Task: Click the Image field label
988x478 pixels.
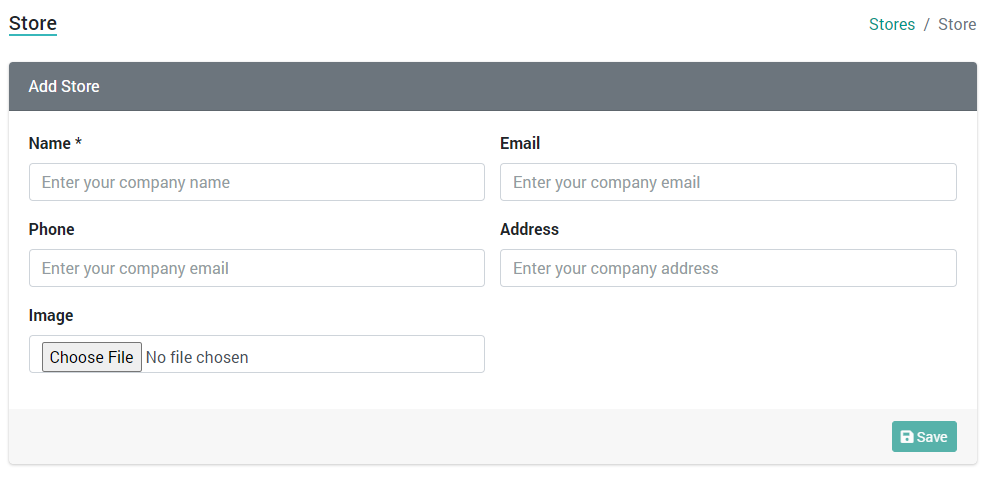Action: tap(51, 316)
